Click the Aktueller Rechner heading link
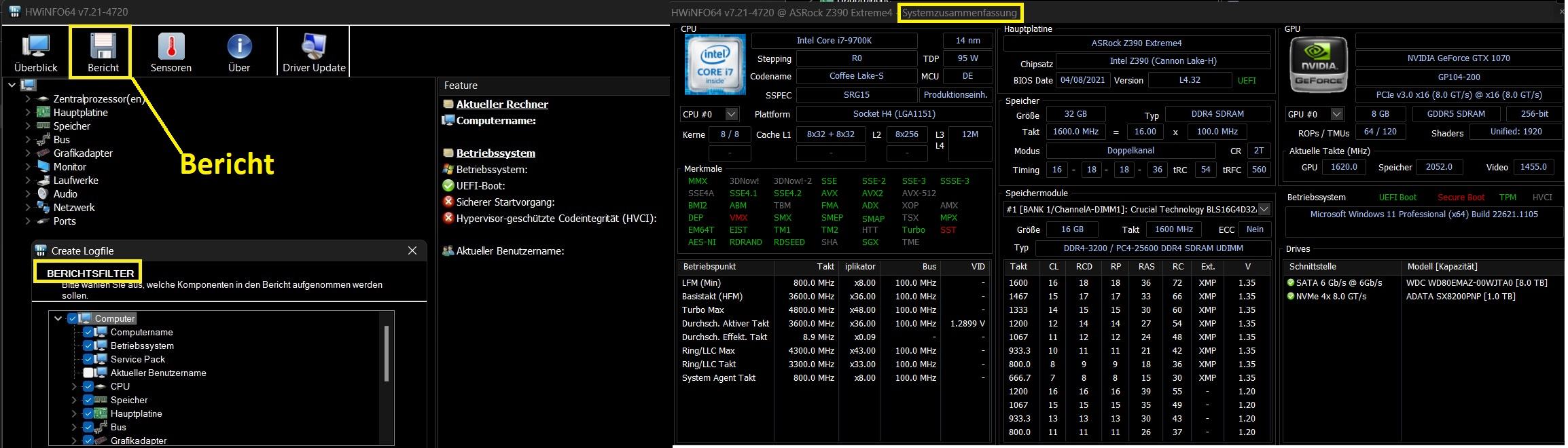The height and width of the screenshot is (448, 1568). coord(502,104)
